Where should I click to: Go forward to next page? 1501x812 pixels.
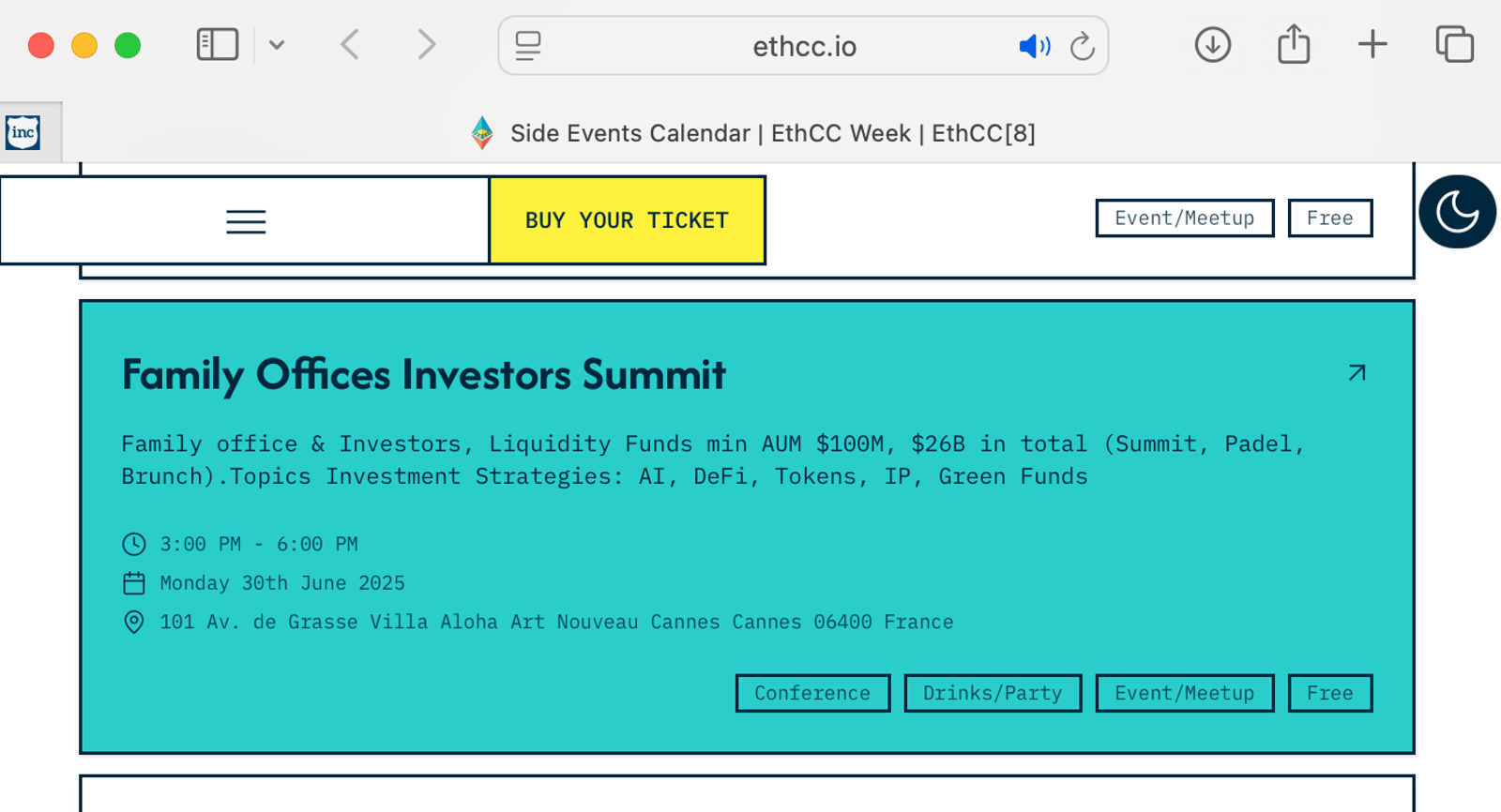coord(427,44)
